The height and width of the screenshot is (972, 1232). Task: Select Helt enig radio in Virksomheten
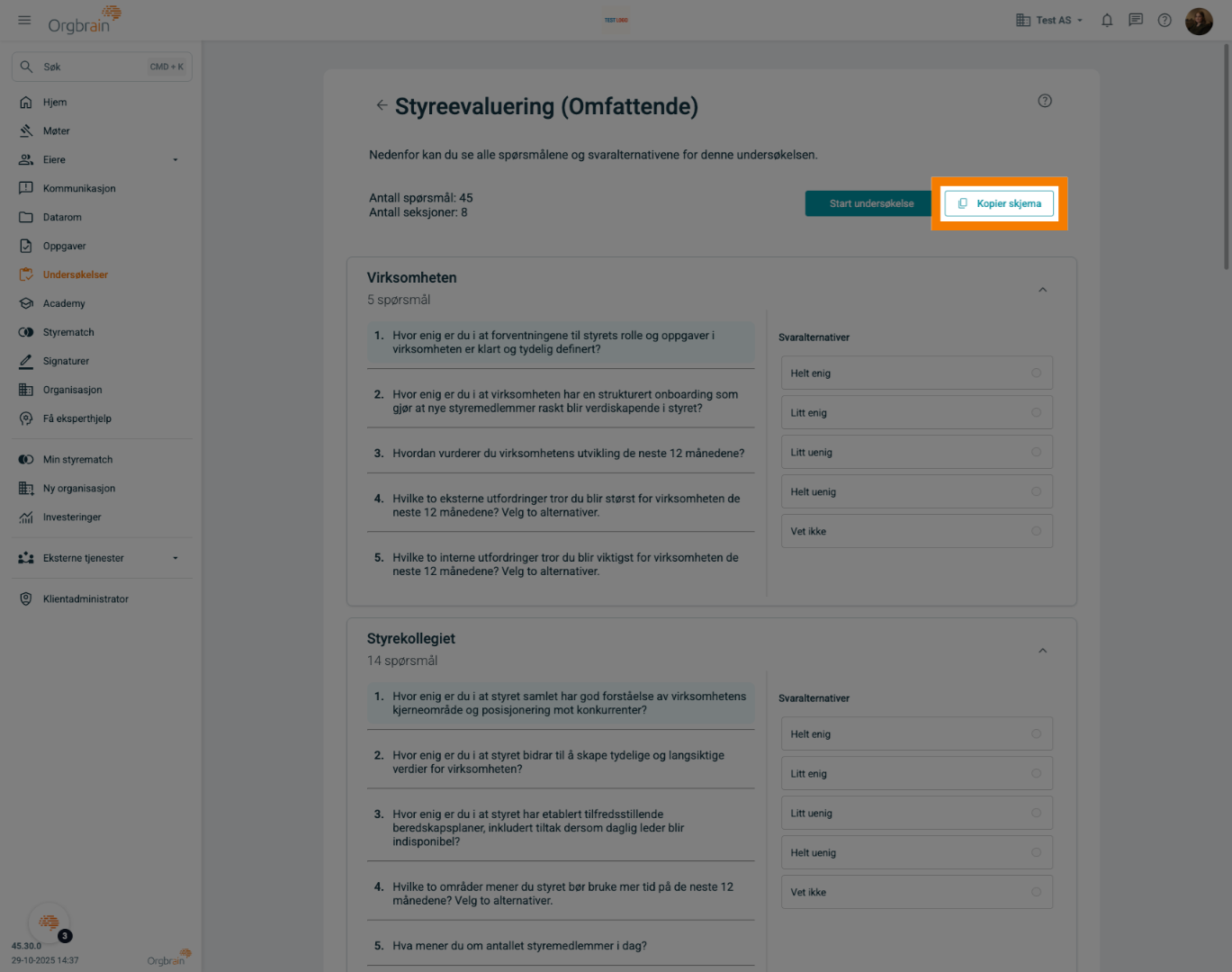tap(1036, 373)
